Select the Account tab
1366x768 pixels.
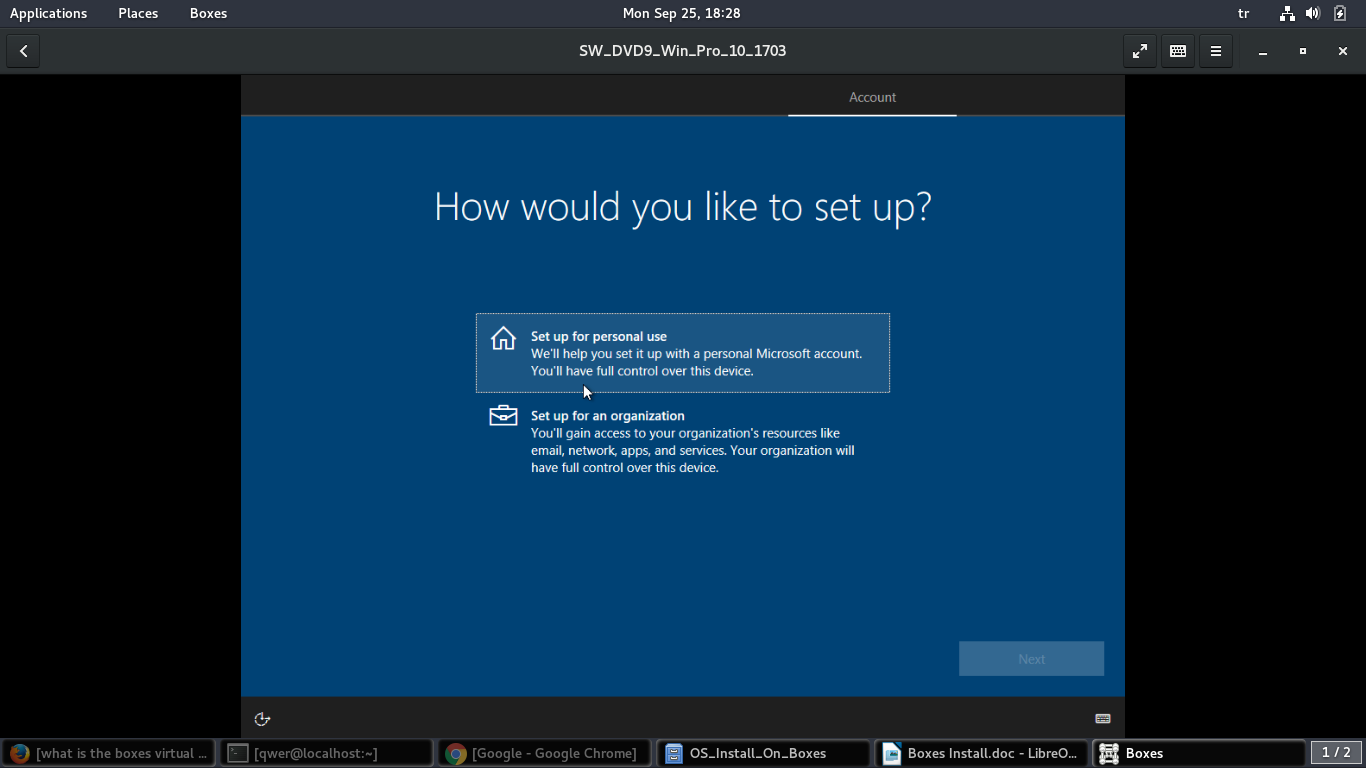(872, 97)
